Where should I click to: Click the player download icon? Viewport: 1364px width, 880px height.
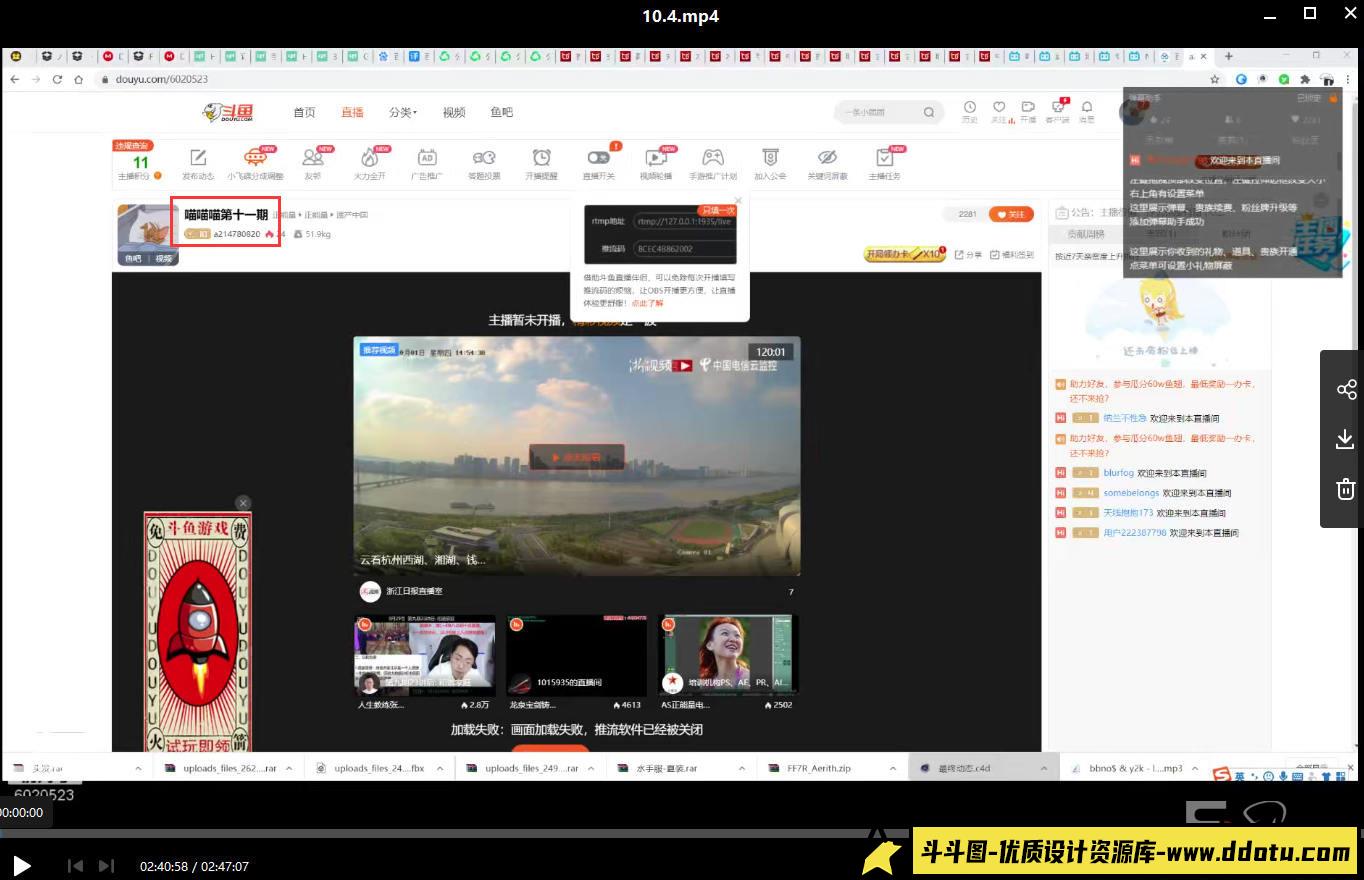(1345, 439)
